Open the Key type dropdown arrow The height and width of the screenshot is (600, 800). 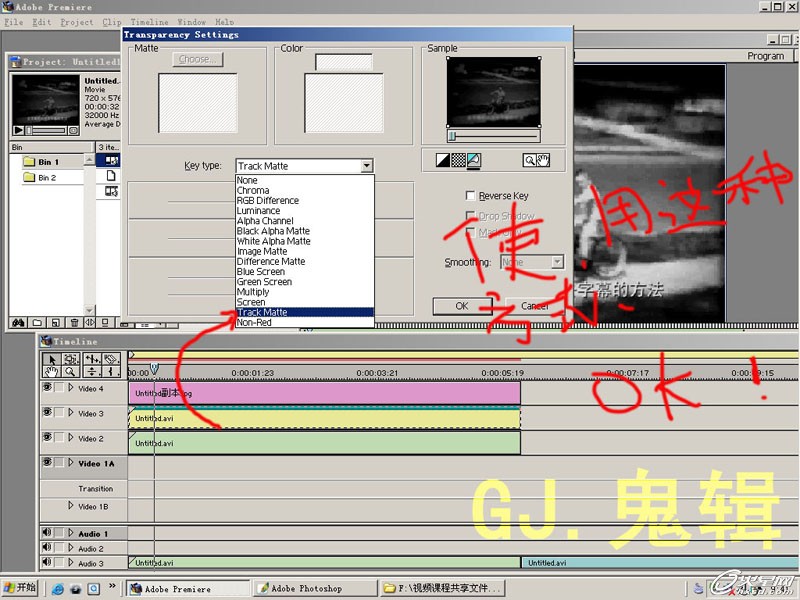point(366,166)
